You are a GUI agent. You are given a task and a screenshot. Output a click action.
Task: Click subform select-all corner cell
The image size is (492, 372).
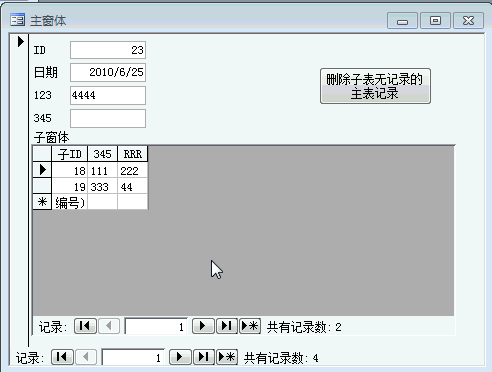click(x=42, y=154)
